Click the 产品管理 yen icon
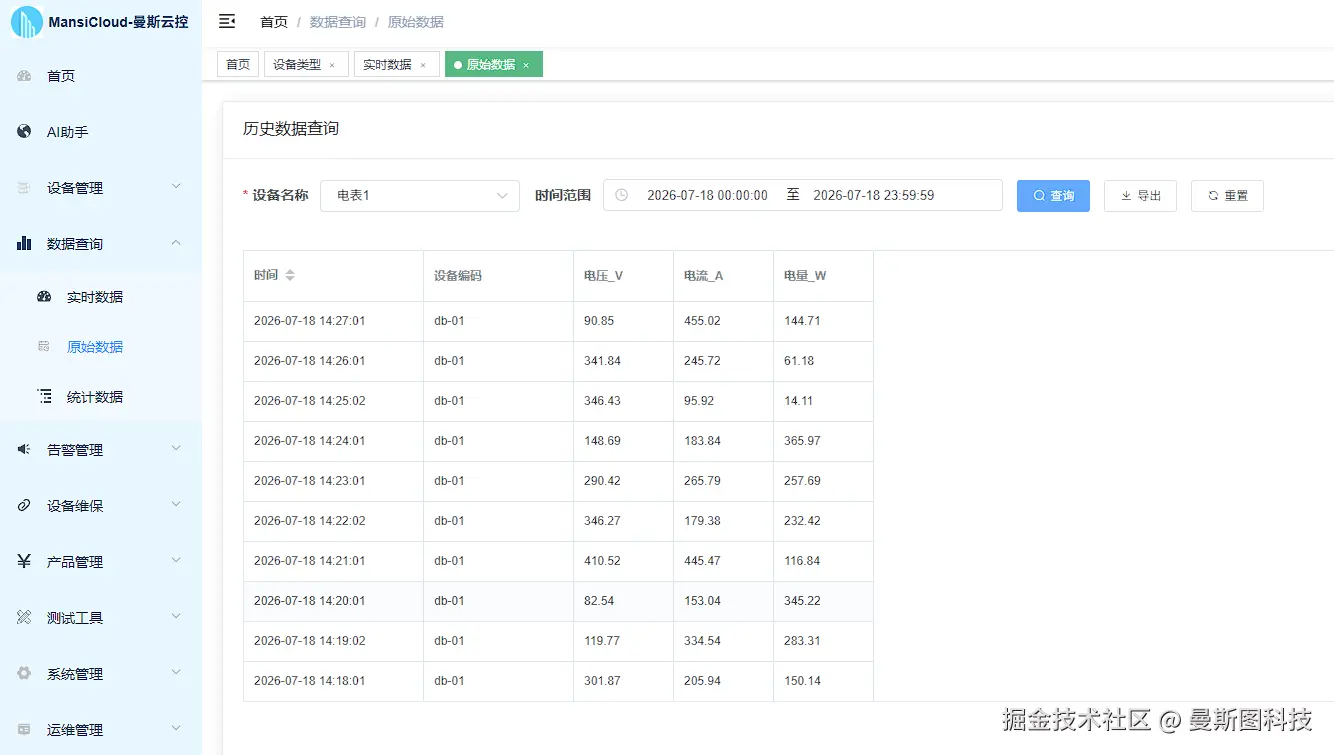The width and height of the screenshot is (1334, 755). click(24, 562)
